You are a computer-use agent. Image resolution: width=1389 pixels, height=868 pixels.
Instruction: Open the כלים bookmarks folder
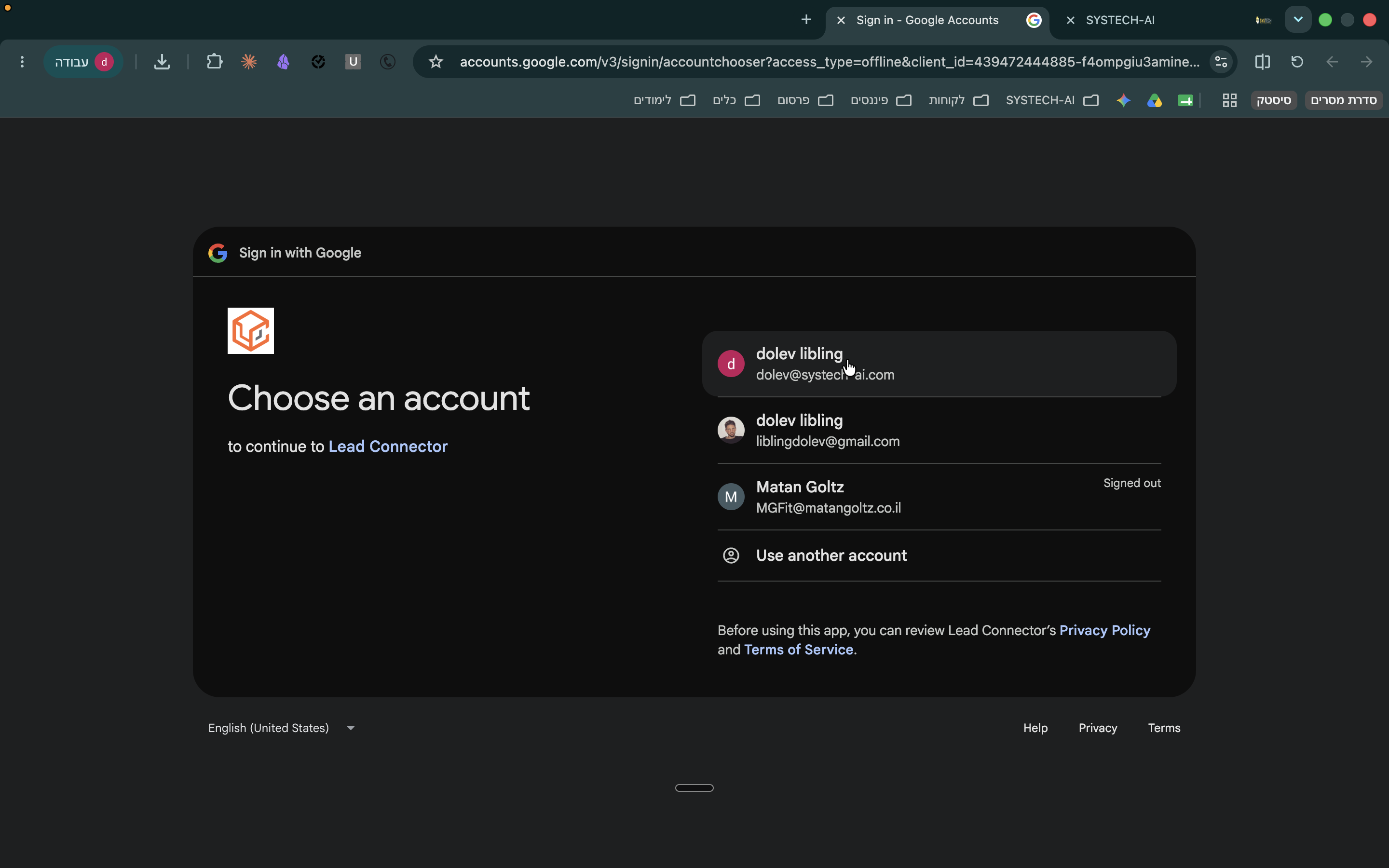point(736,100)
